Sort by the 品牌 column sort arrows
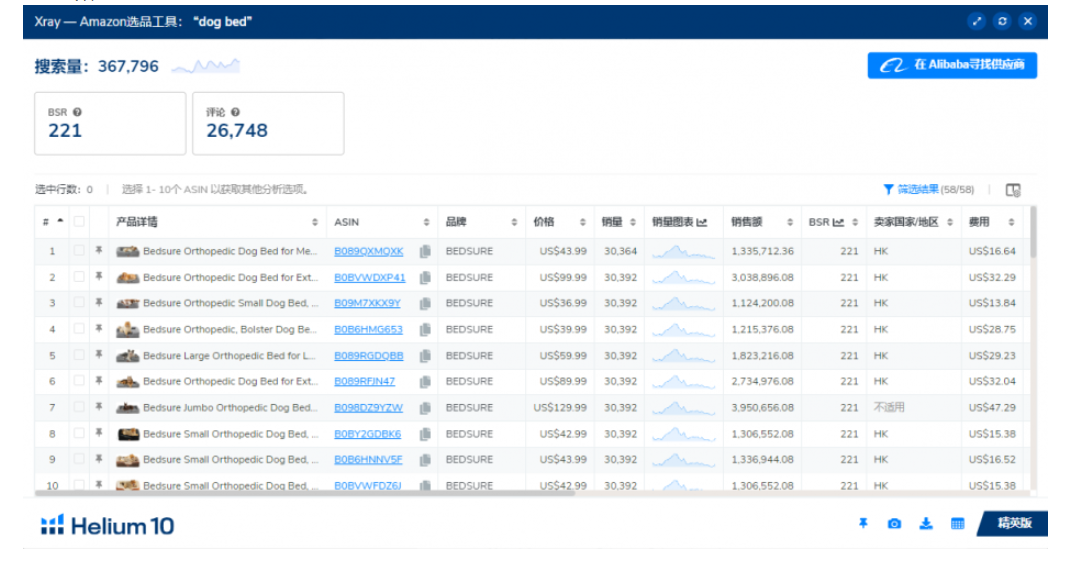 (x=514, y=222)
